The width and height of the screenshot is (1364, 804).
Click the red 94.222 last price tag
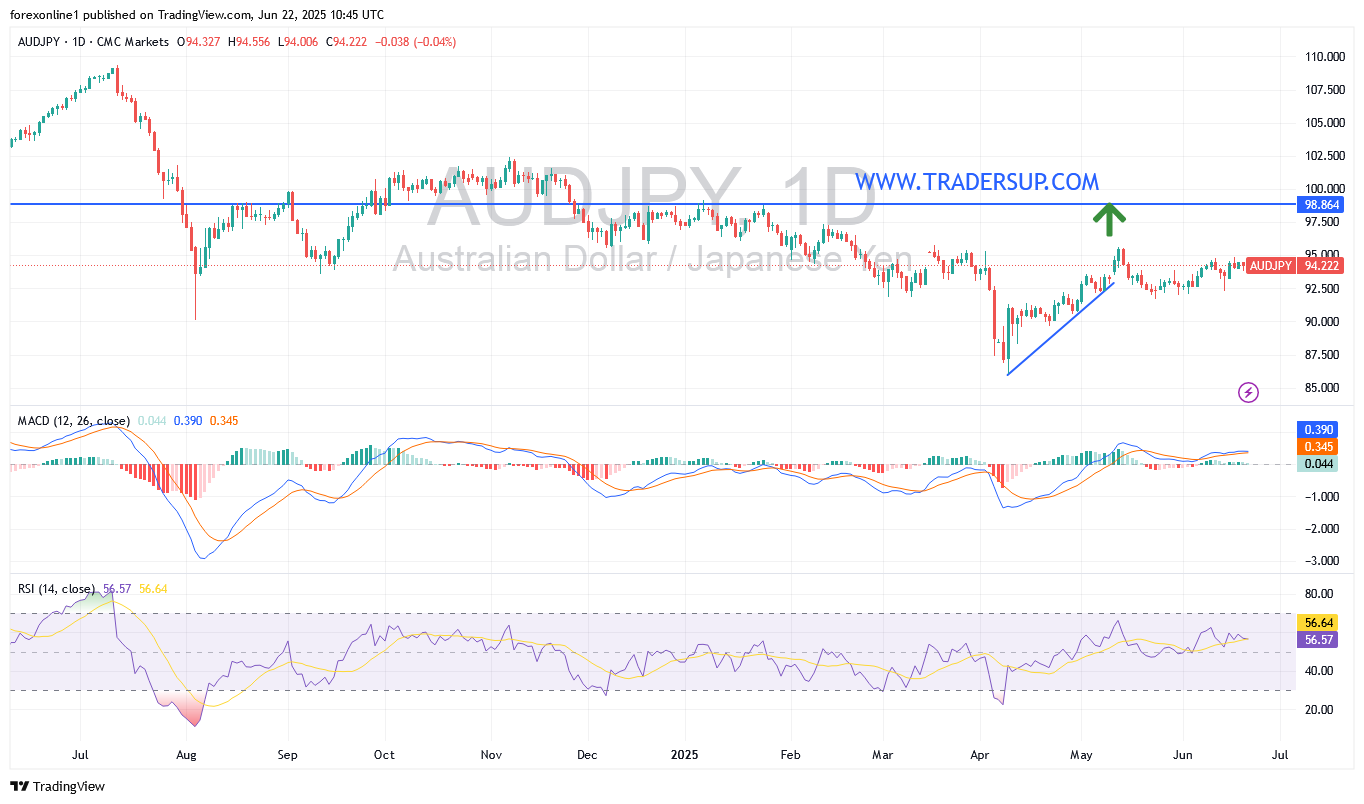(1321, 265)
